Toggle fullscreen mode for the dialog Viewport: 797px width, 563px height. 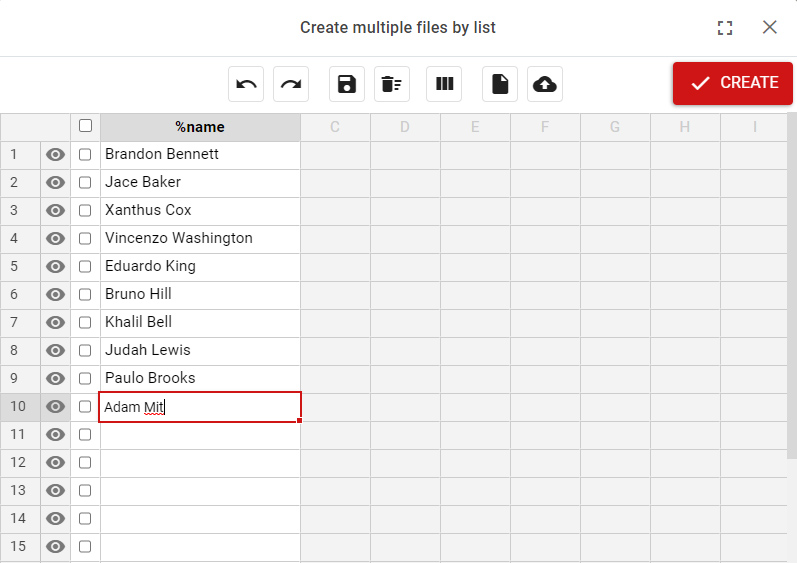(x=725, y=28)
